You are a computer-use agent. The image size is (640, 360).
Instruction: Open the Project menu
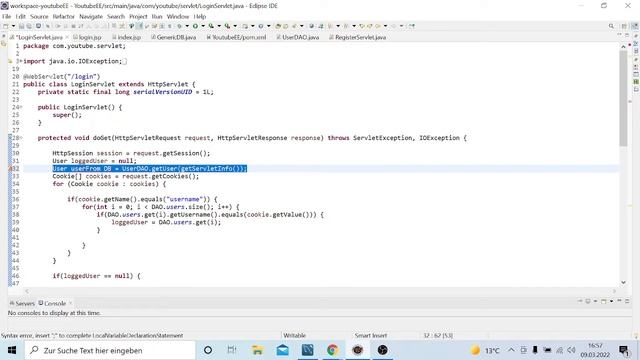pyautogui.click(x=138, y=16)
